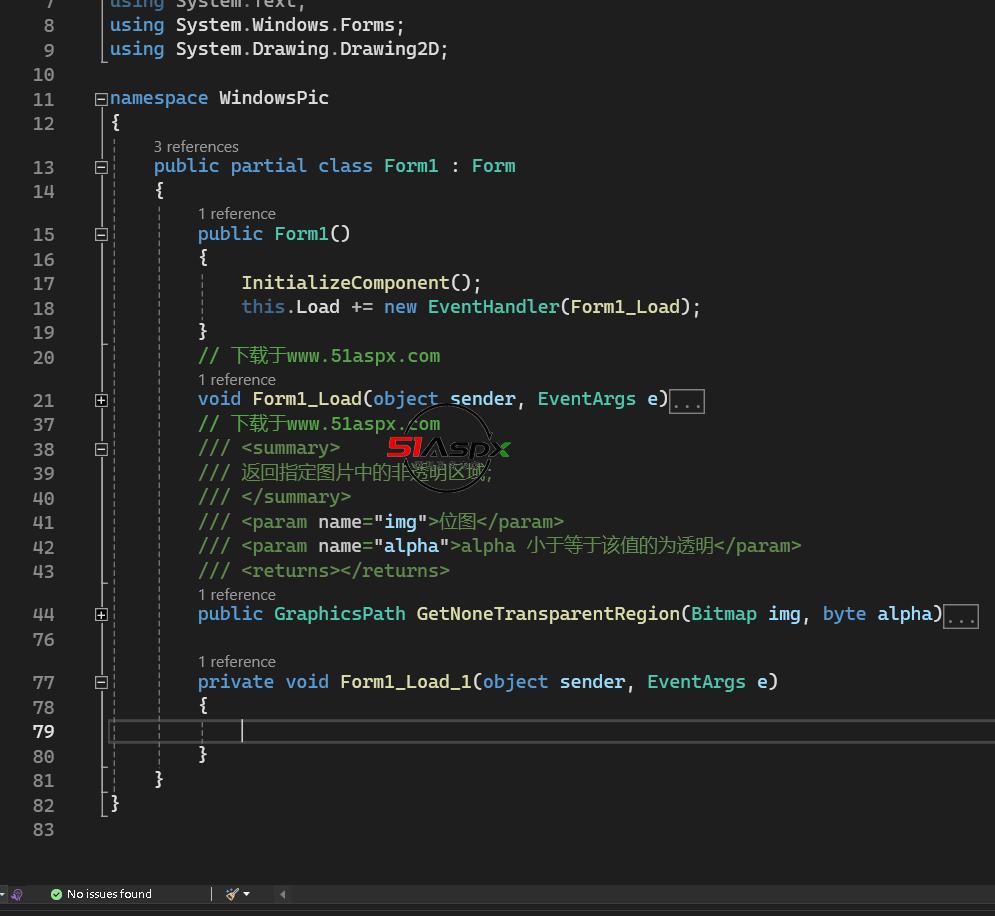This screenshot has height=916, width=995.
Task: Click the code cleanup broom icon
Action: click(232, 894)
